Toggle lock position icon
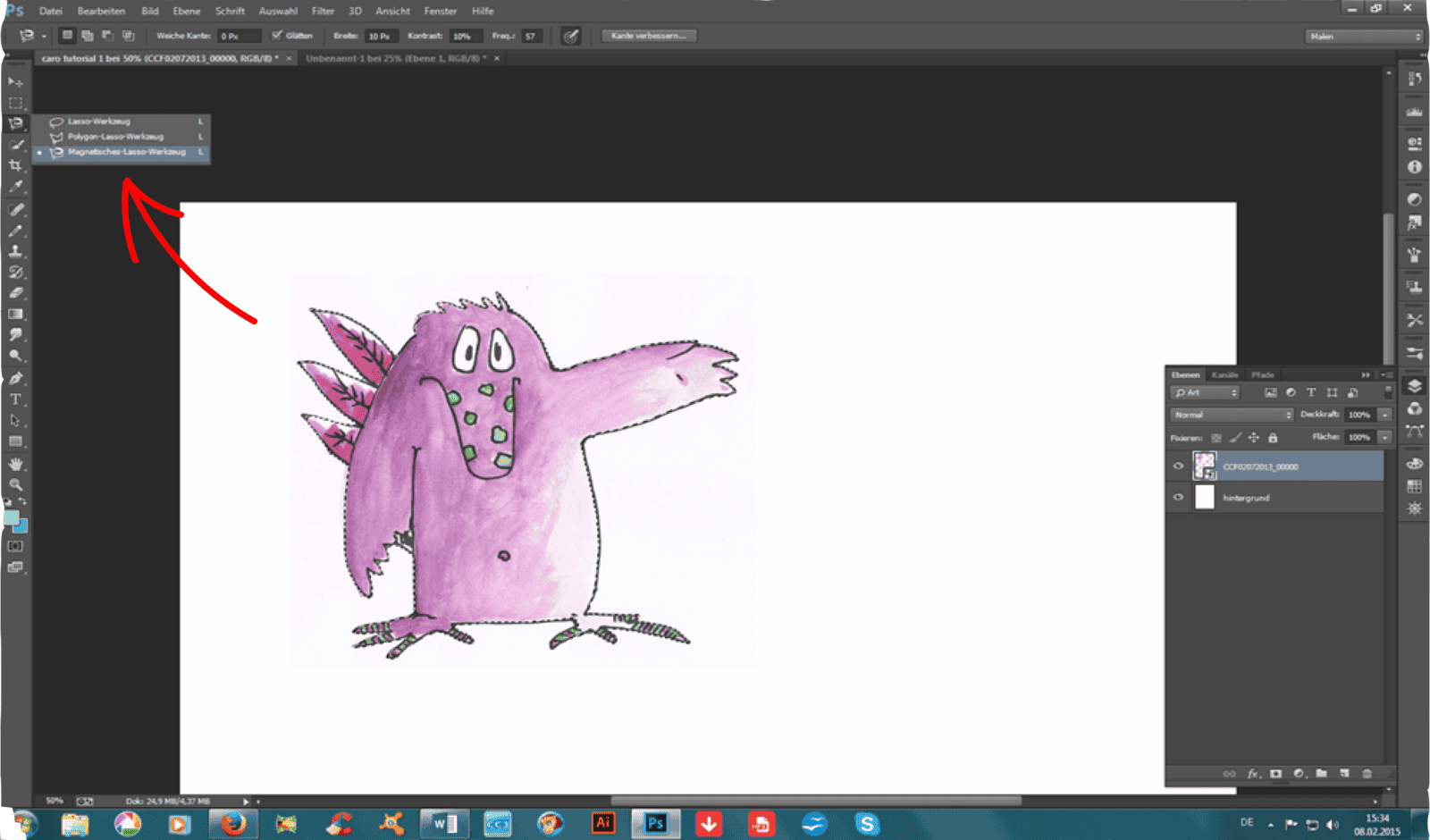The width and height of the screenshot is (1430, 840). coord(1254,438)
